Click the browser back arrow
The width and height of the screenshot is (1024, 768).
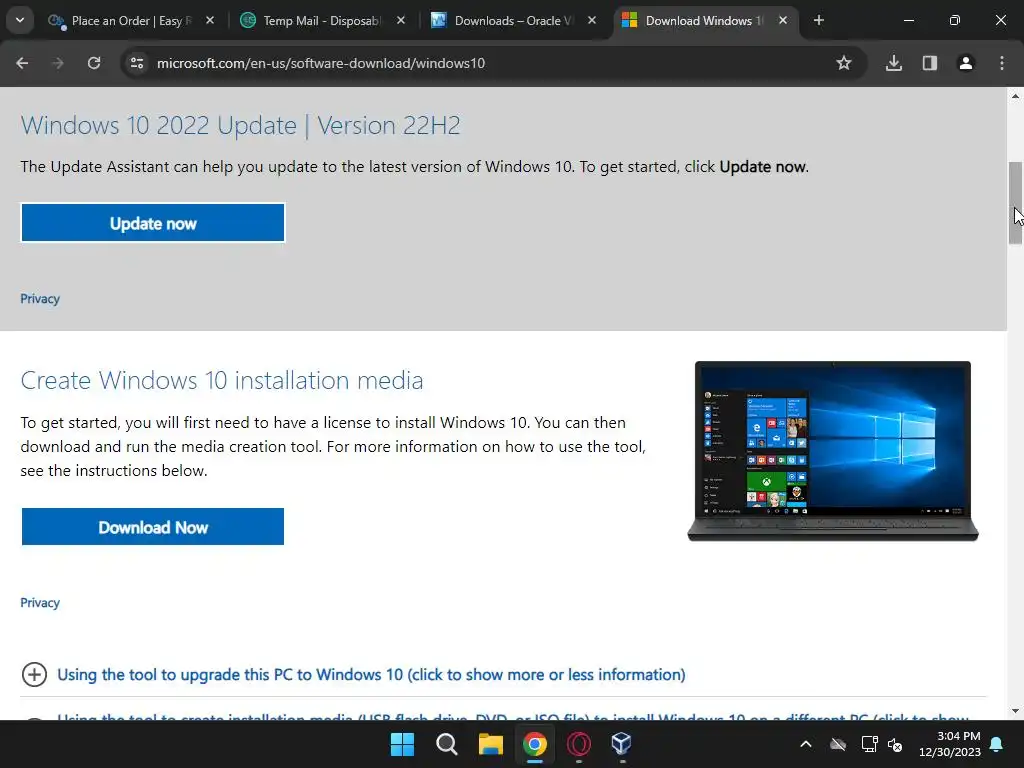(x=22, y=63)
